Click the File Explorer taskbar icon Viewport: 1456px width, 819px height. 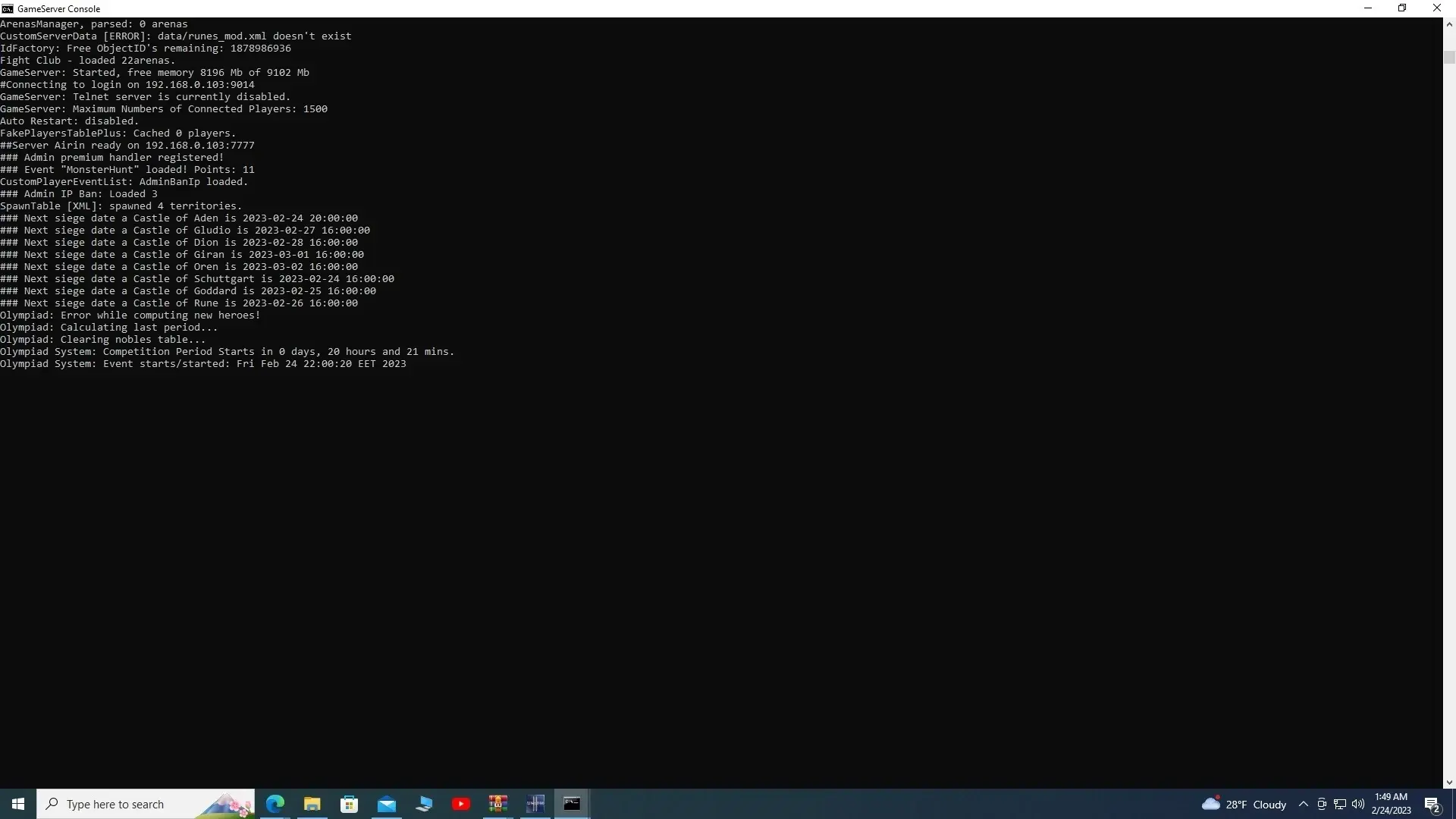312,803
